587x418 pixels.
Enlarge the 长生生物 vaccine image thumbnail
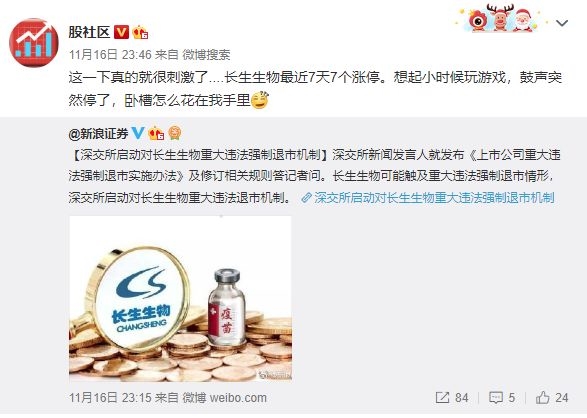coord(180,298)
